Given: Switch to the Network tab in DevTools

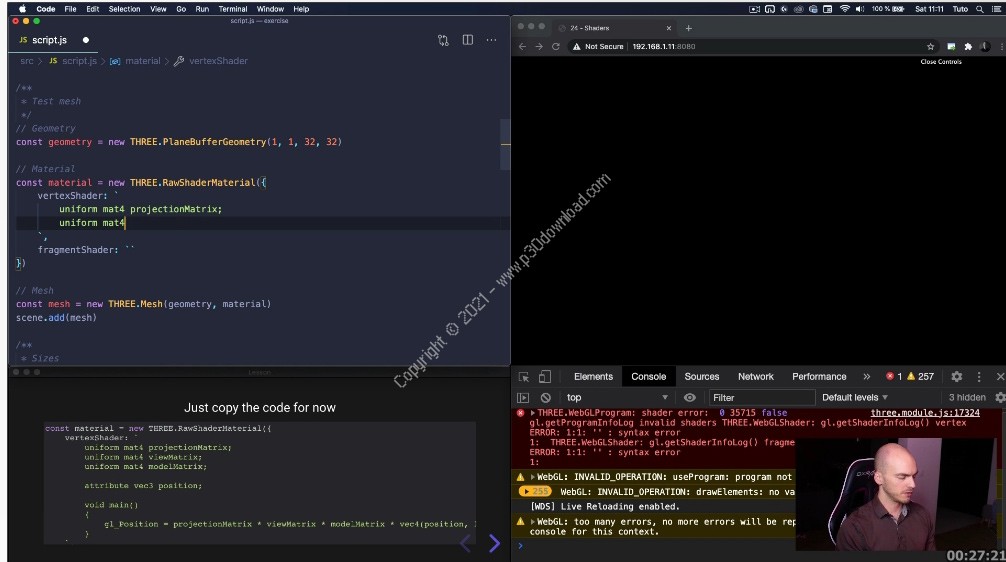Looking at the screenshot, I should click(755, 377).
